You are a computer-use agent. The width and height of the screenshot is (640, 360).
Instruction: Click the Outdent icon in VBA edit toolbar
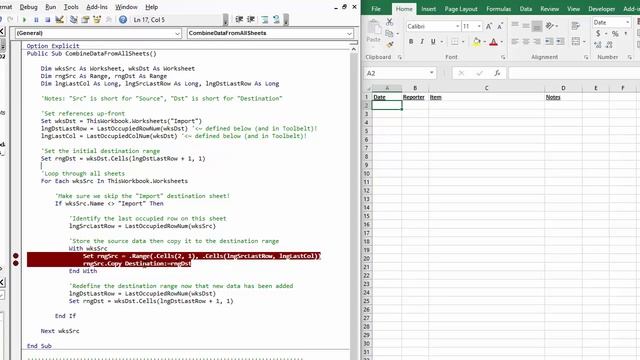coord(251,20)
